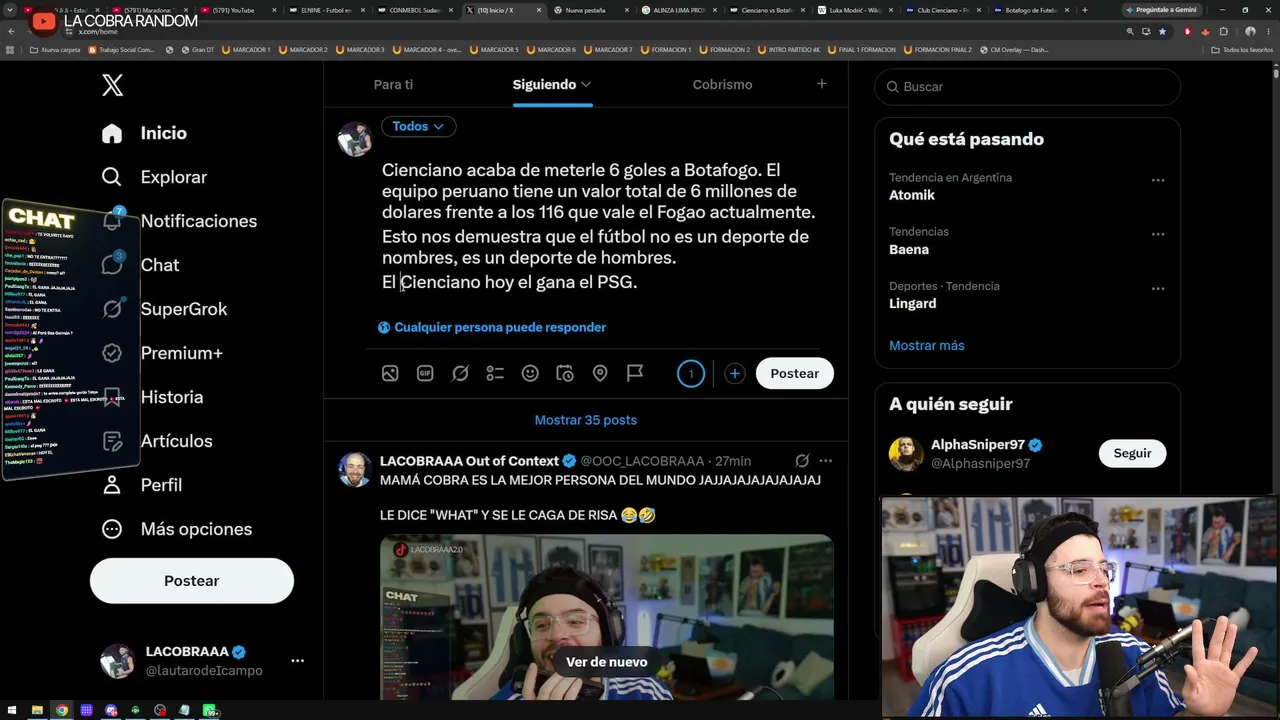Open the Windows Start menu
1280x720 pixels.
[12, 710]
